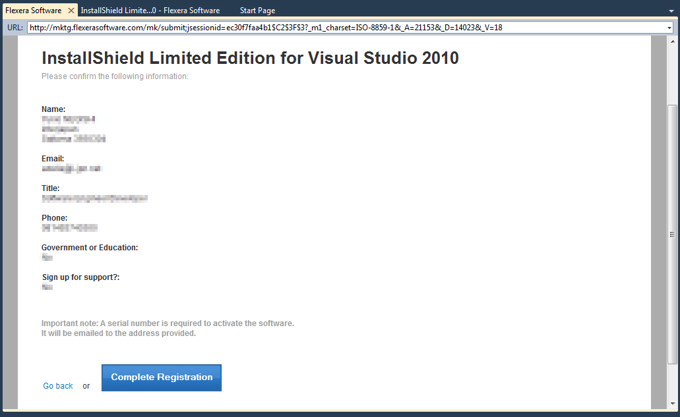This screenshot has height=417, width=680.
Task: Click the scrollbar down arrow
Action: click(x=673, y=403)
